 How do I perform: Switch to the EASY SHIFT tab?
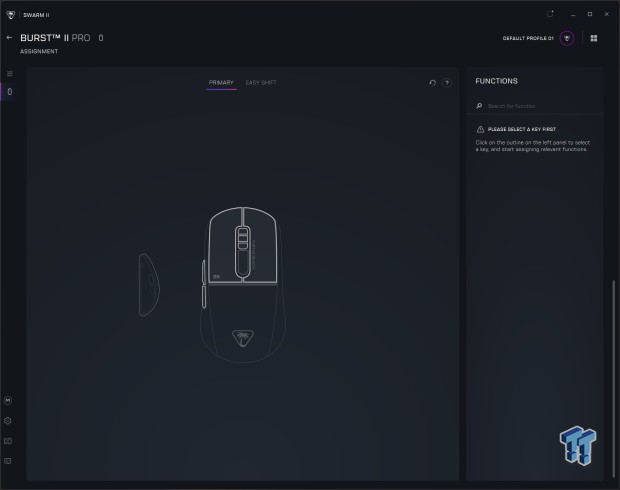click(x=261, y=82)
